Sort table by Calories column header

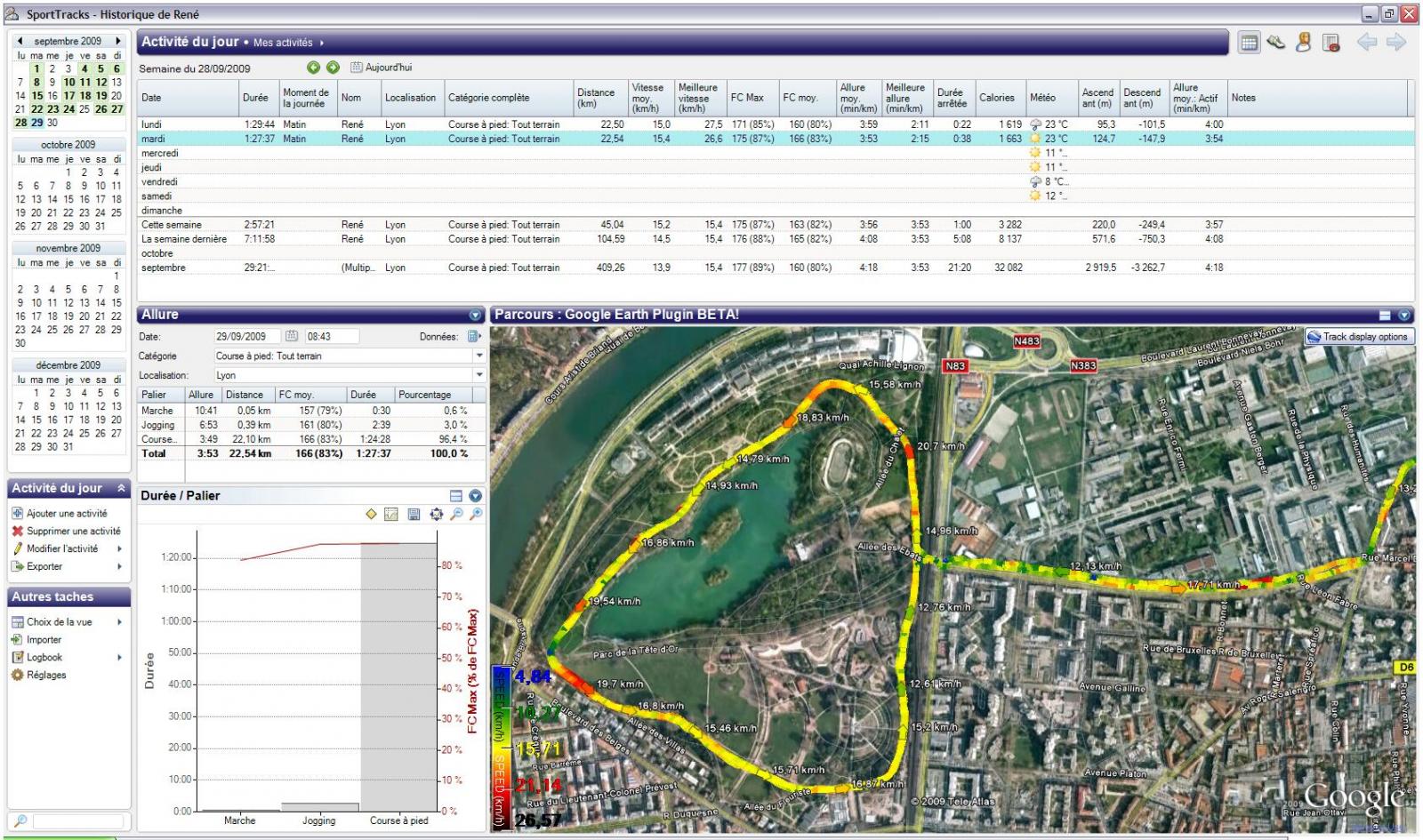pos(1001,98)
